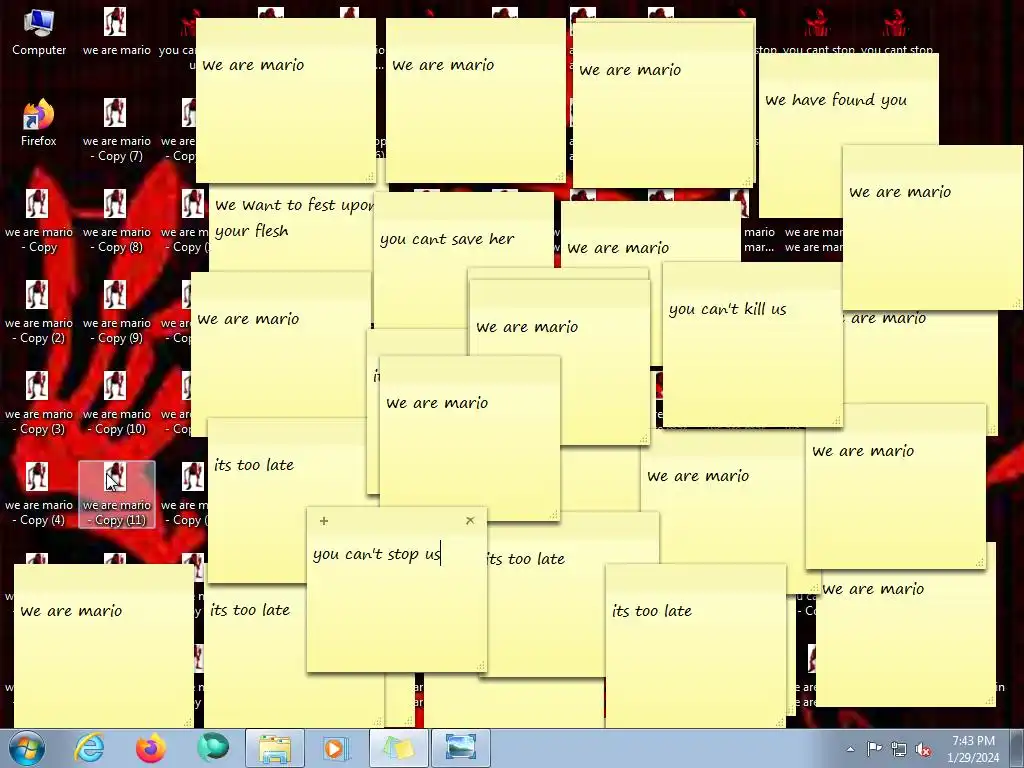Click the Show desktop button at the taskbar end
This screenshot has height=768, width=1024.
(x=1017, y=748)
